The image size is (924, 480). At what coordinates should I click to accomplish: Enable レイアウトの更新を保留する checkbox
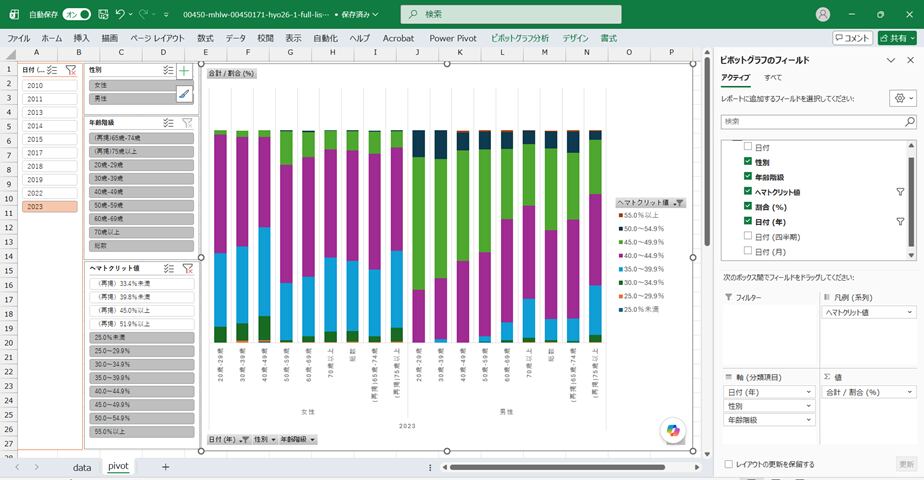point(729,464)
